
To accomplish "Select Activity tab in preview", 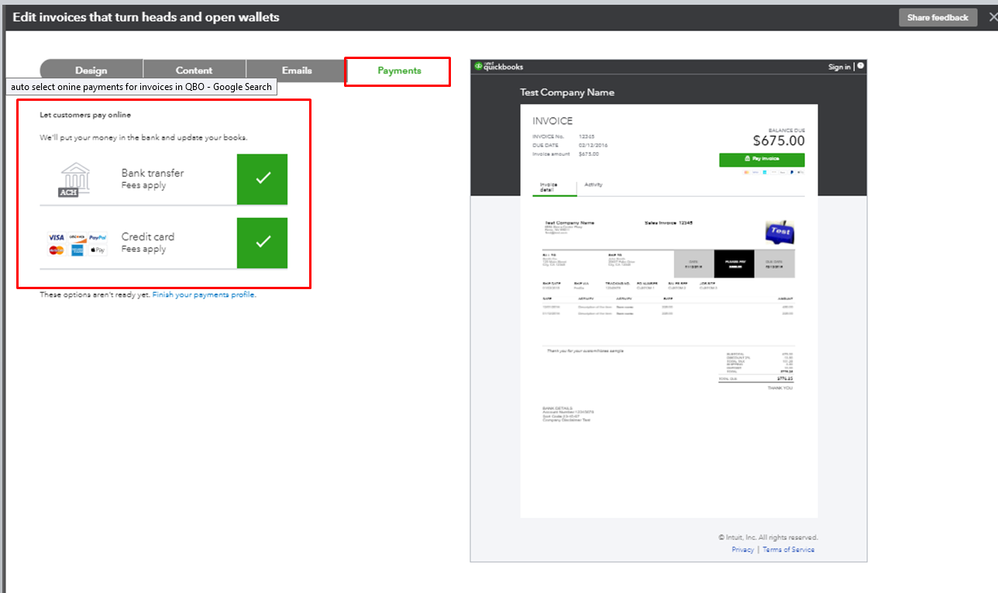I will pos(593,185).
